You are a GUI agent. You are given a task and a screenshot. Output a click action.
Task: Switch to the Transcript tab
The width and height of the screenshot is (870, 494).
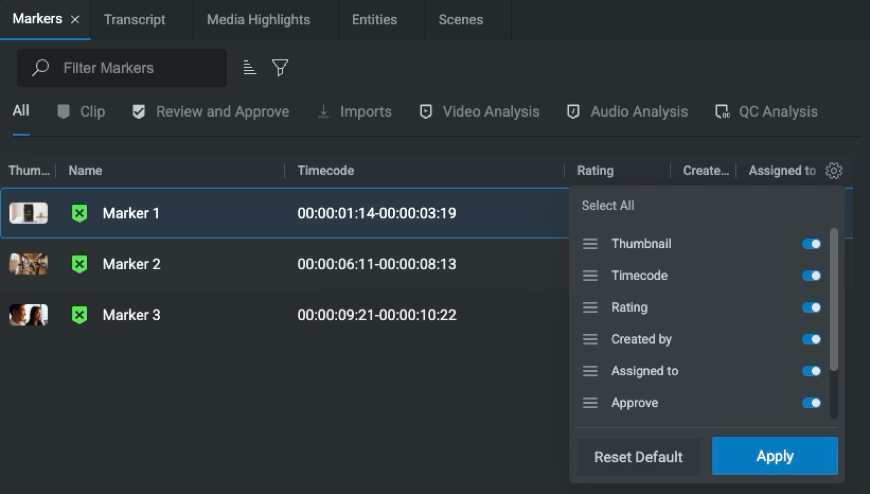point(134,19)
